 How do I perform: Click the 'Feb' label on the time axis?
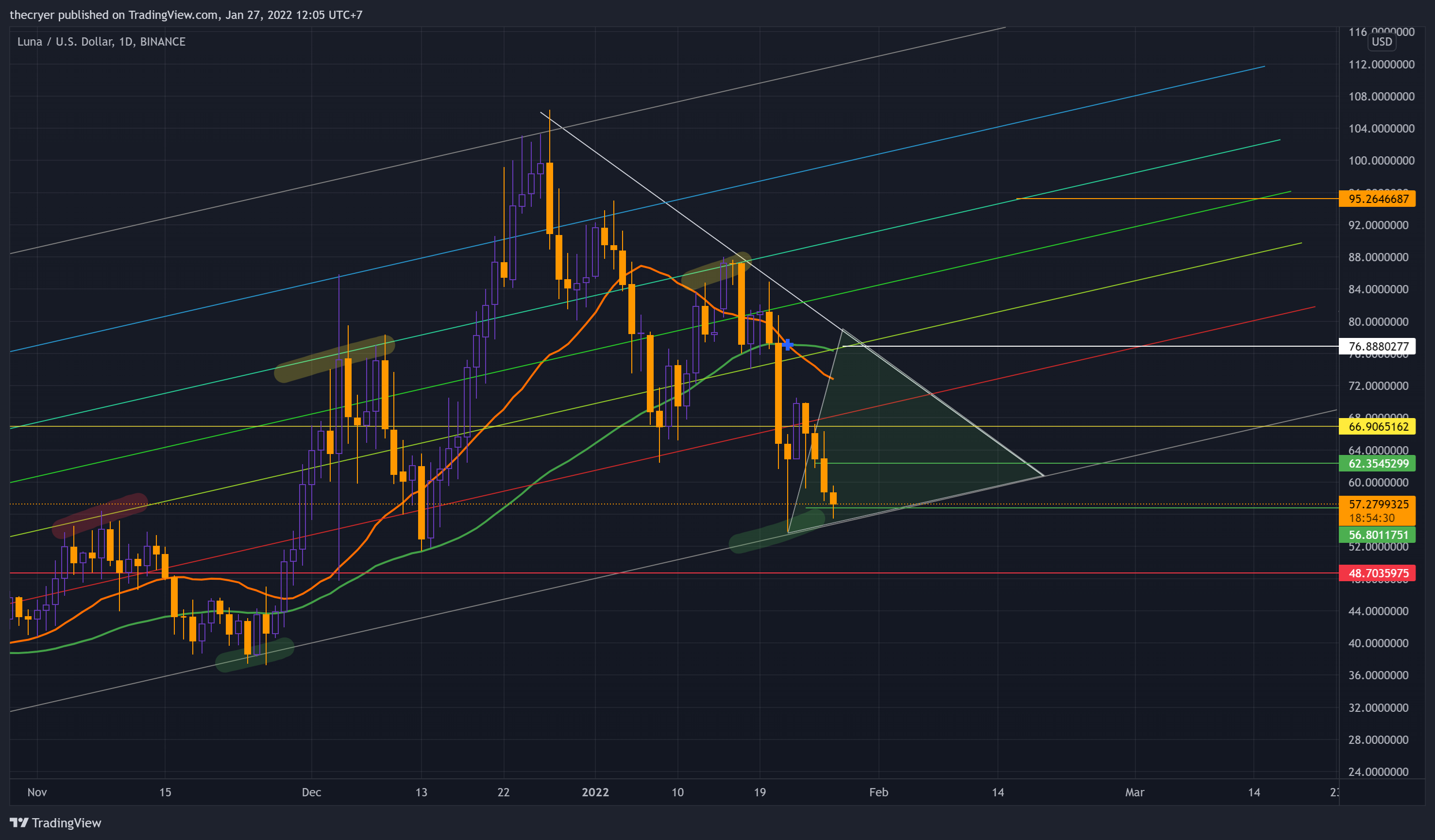pos(878,792)
